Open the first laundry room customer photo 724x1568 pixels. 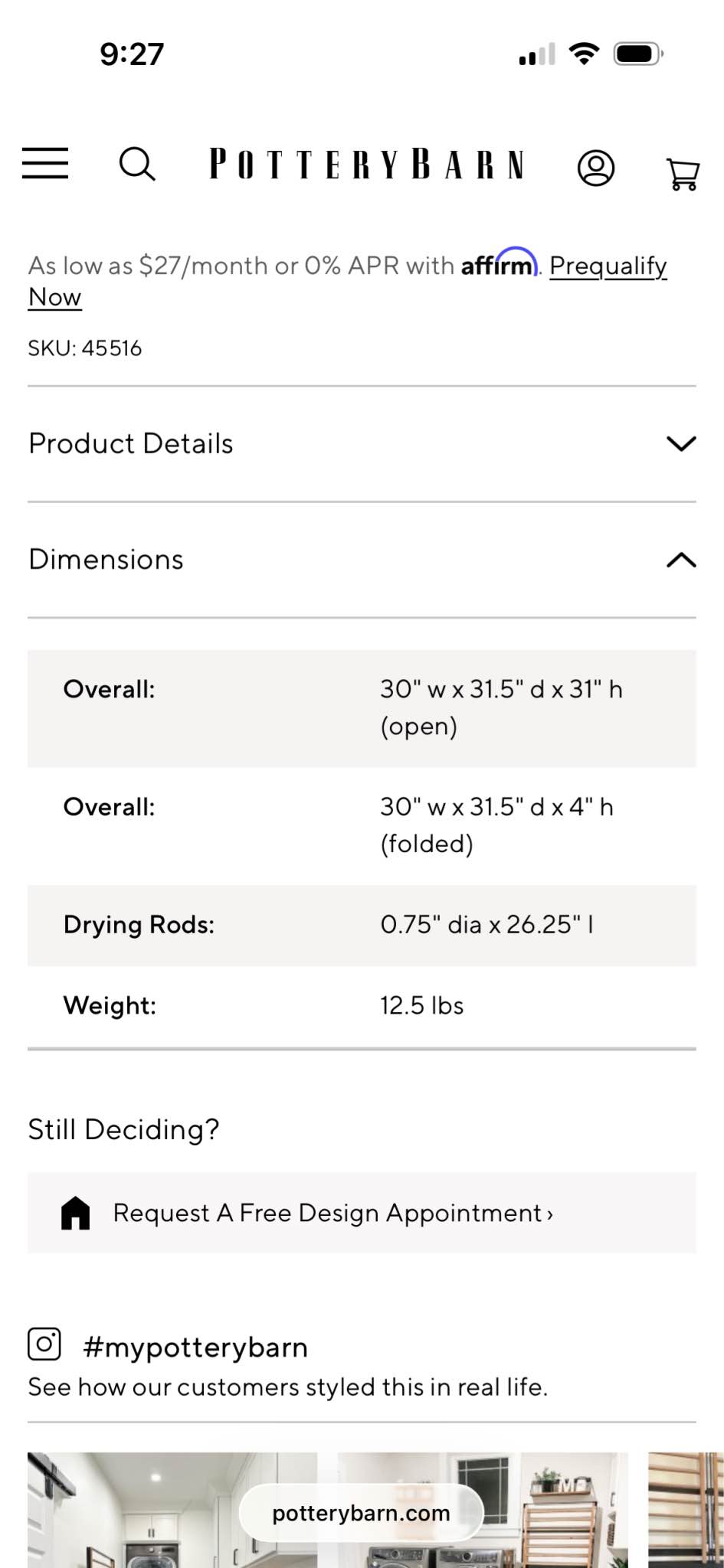click(172, 1510)
